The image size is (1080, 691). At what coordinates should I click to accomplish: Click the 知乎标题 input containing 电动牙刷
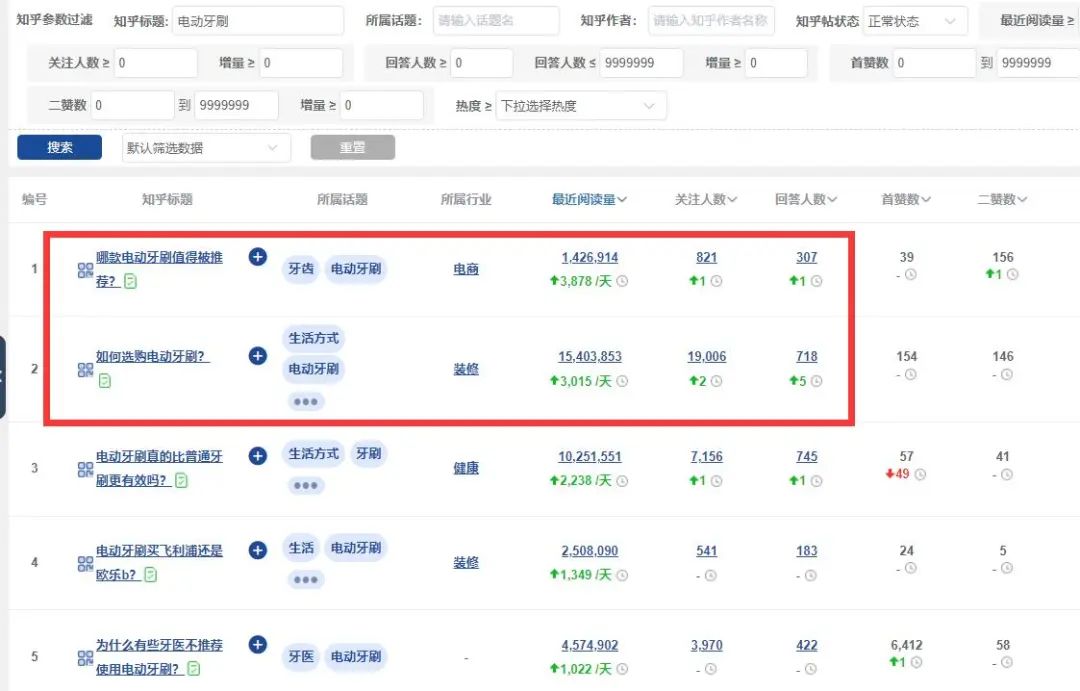click(x=257, y=21)
